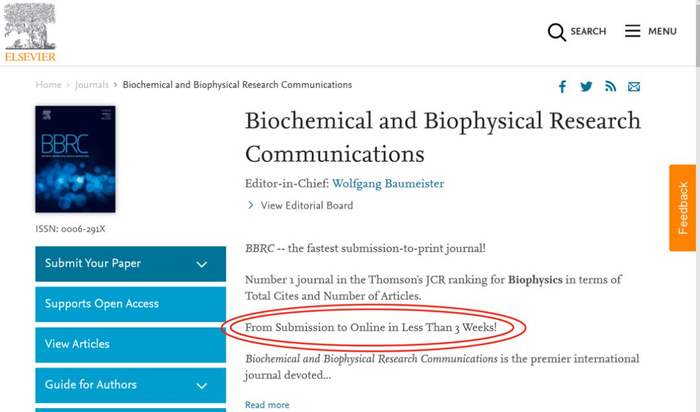
Task: Open search via magnifying glass icon
Action: (557, 32)
